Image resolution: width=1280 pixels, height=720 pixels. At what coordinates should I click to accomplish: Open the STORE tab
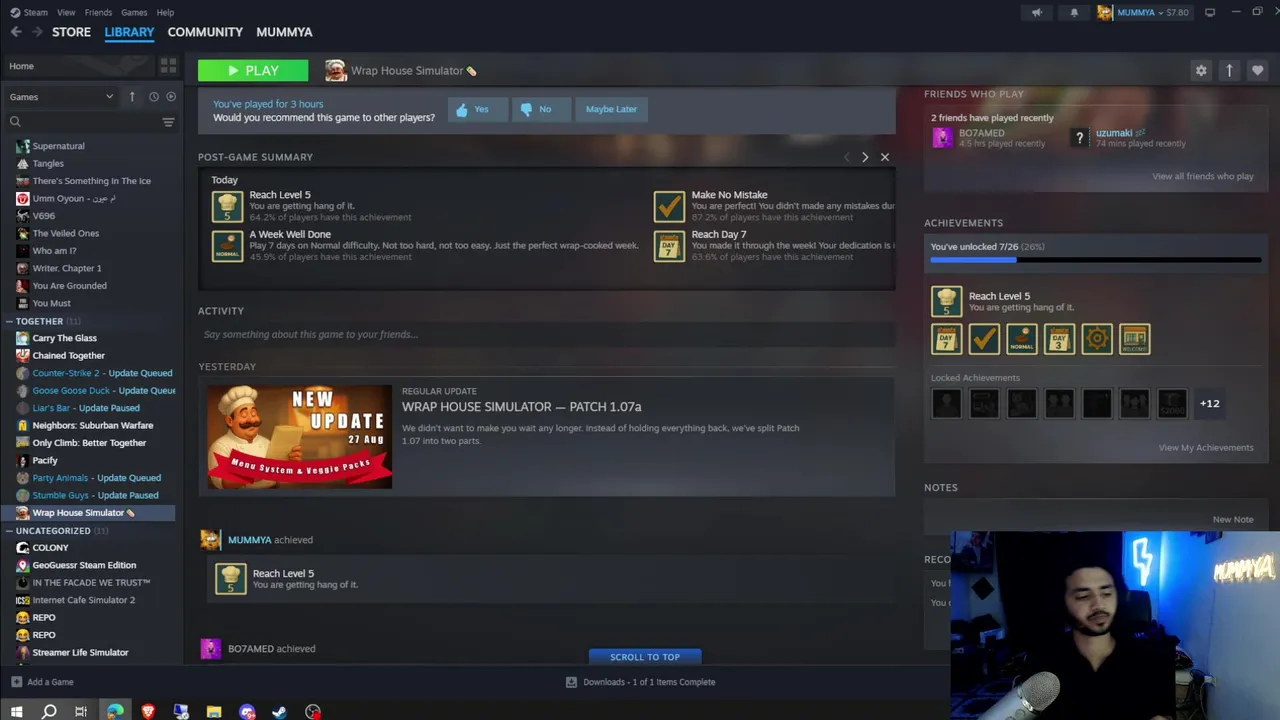click(x=71, y=32)
